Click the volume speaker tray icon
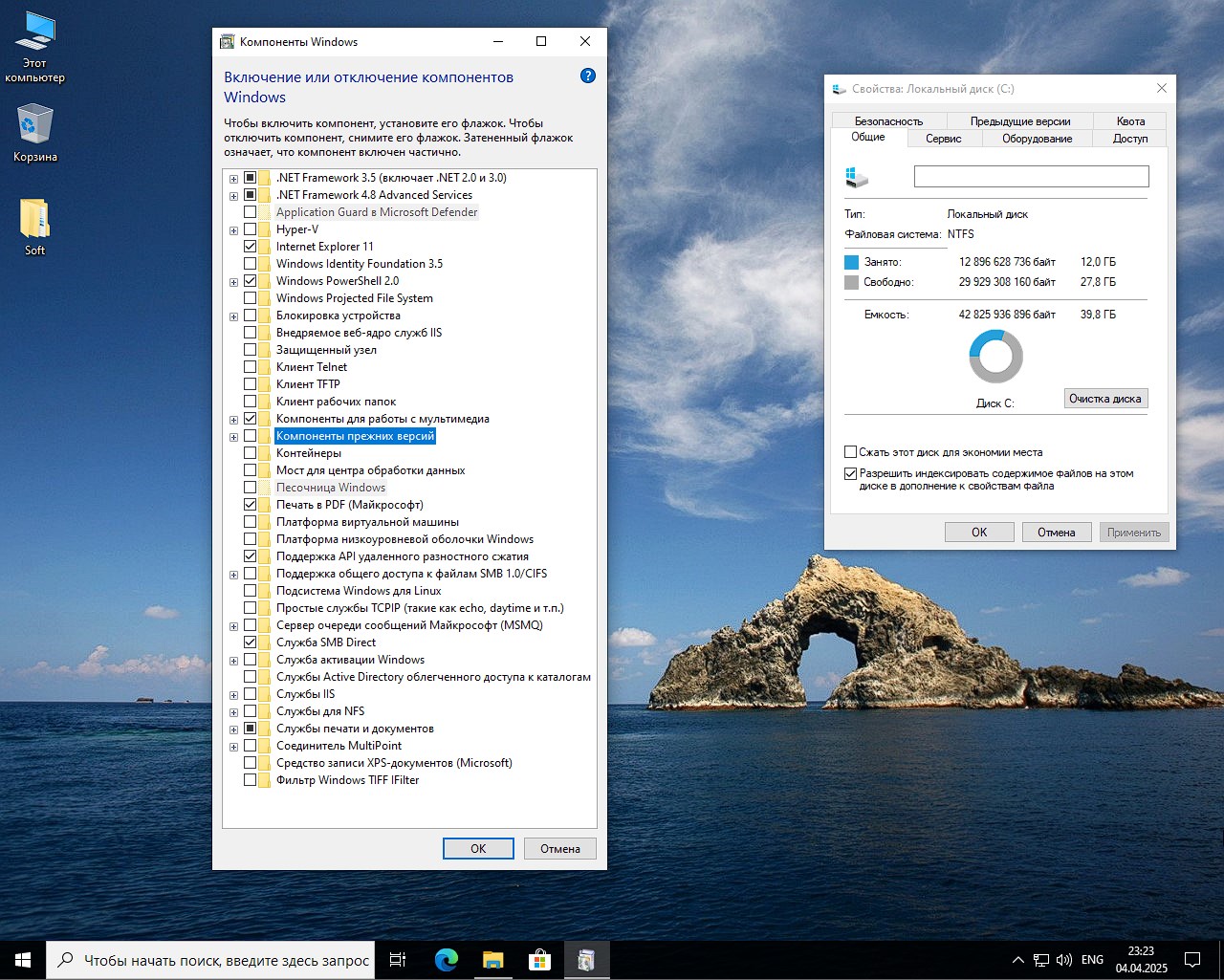Screen dimensions: 1224x980 click(1063, 959)
